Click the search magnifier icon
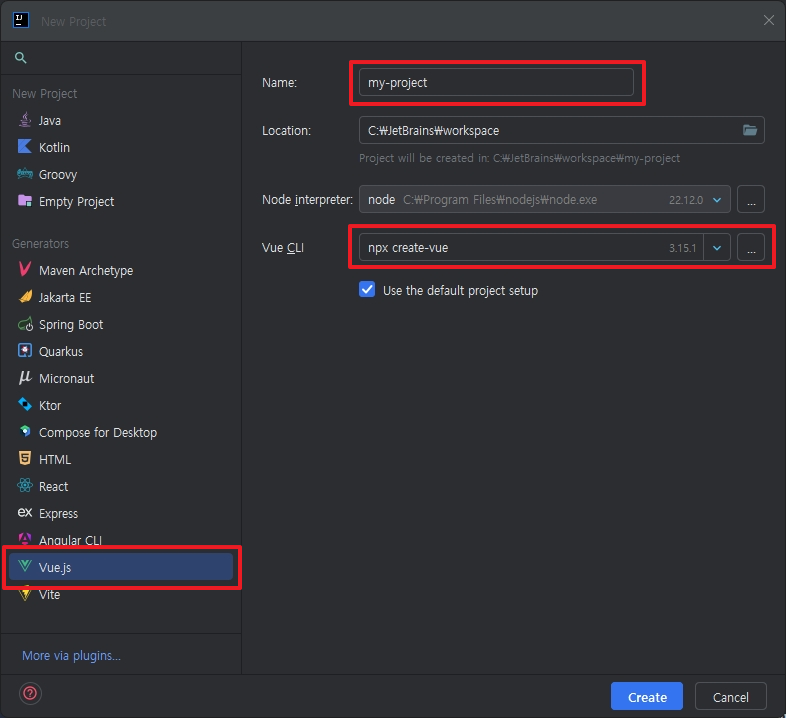 21,58
